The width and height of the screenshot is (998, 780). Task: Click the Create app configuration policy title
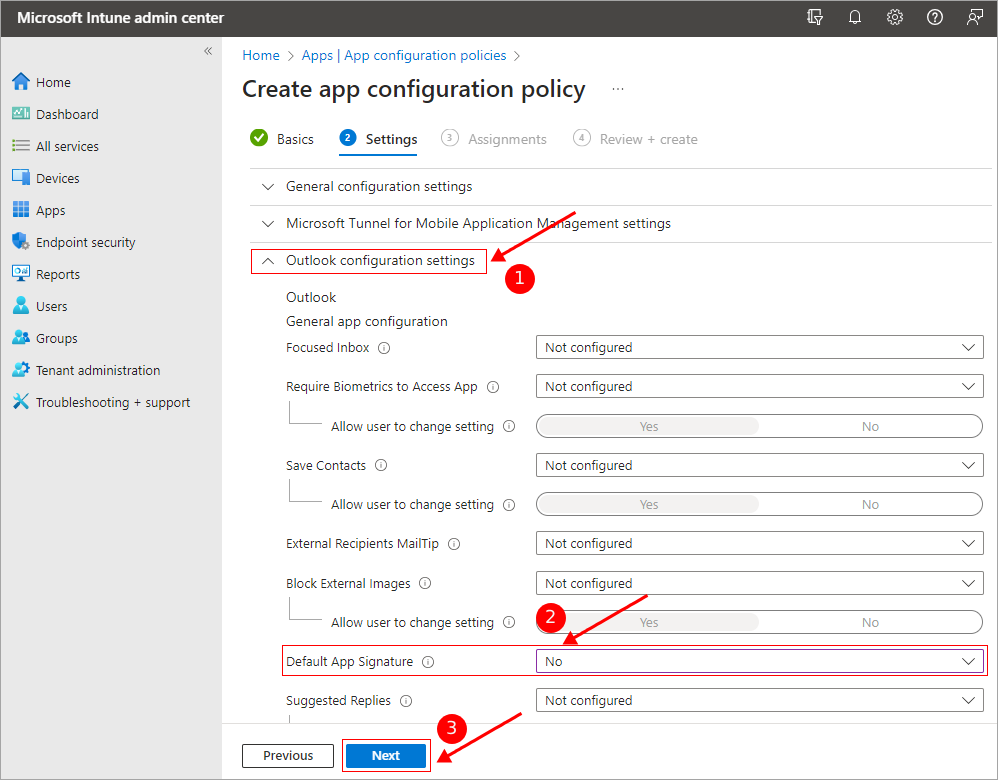(x=414, y=89)
